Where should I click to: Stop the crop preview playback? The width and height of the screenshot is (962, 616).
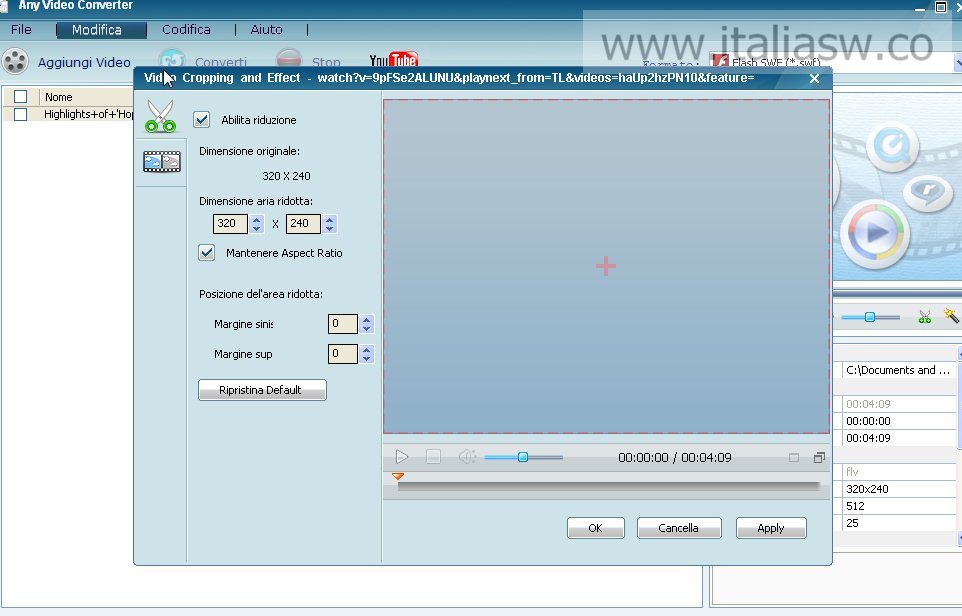[x=433, y=456]
